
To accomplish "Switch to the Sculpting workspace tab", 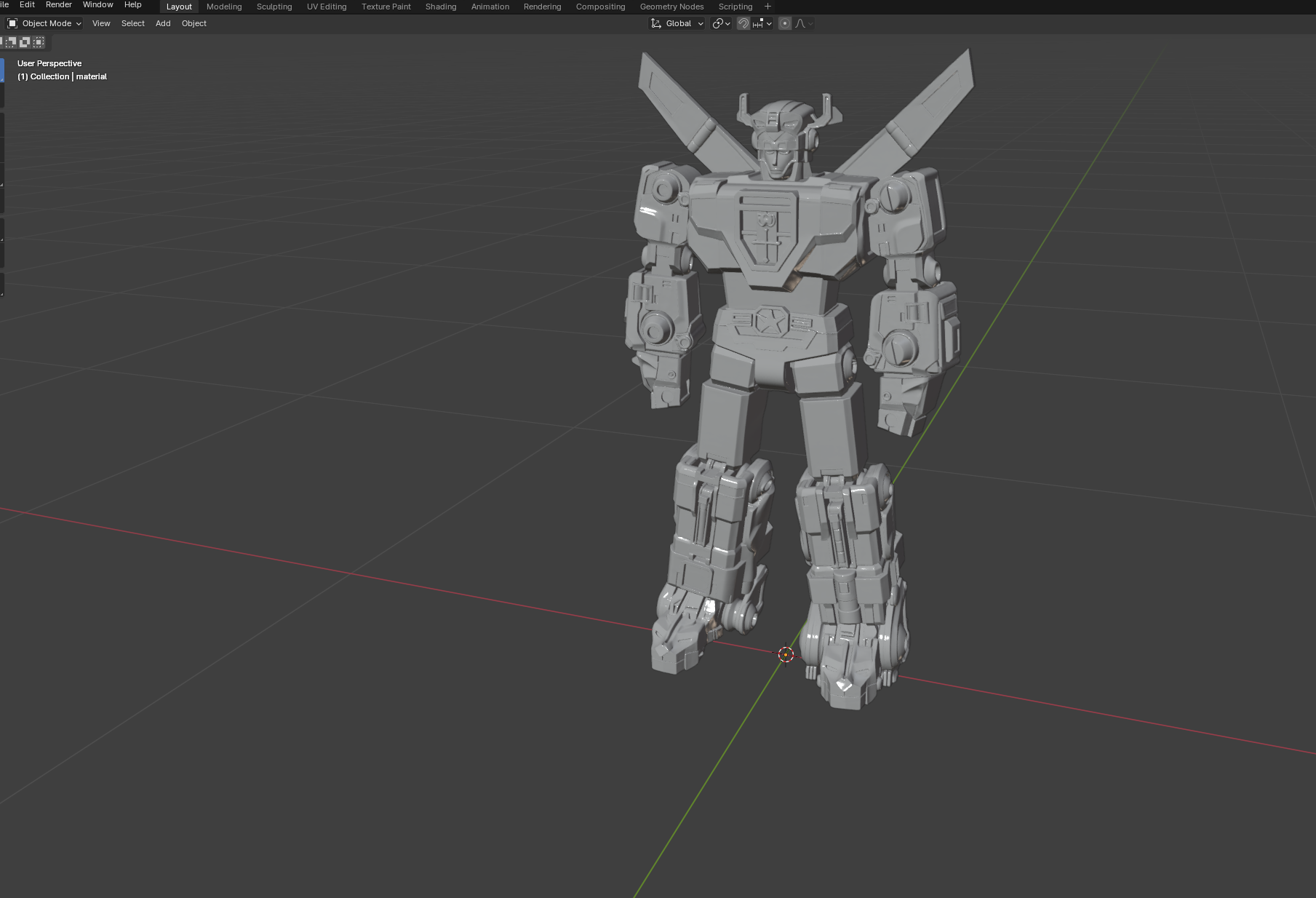I will point(274,7).
